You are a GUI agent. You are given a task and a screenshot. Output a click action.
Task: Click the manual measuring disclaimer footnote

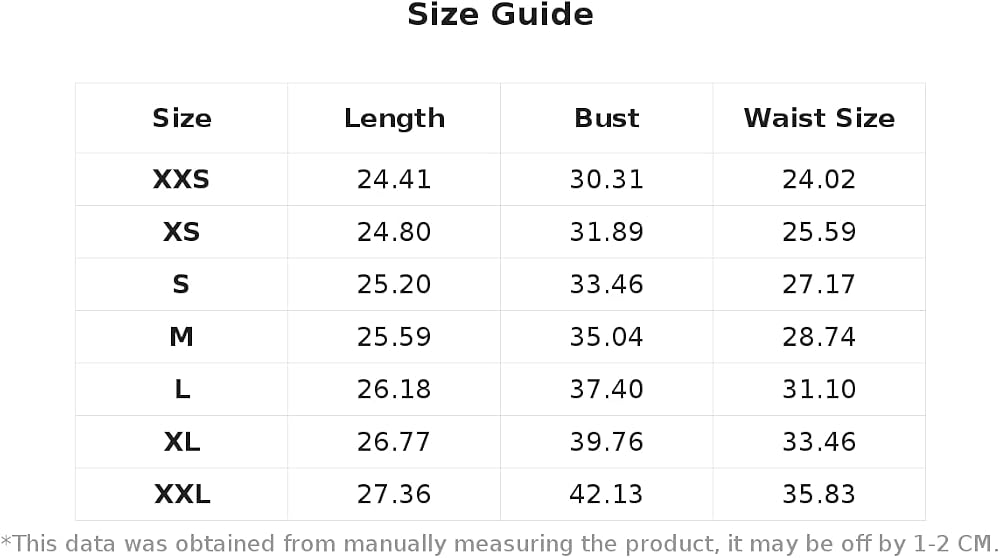tap(500, 544)
